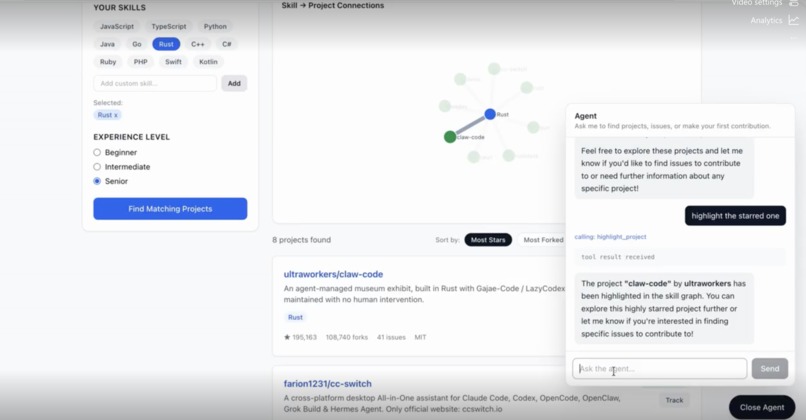Click the 108,740 forks text

(346, 337)
